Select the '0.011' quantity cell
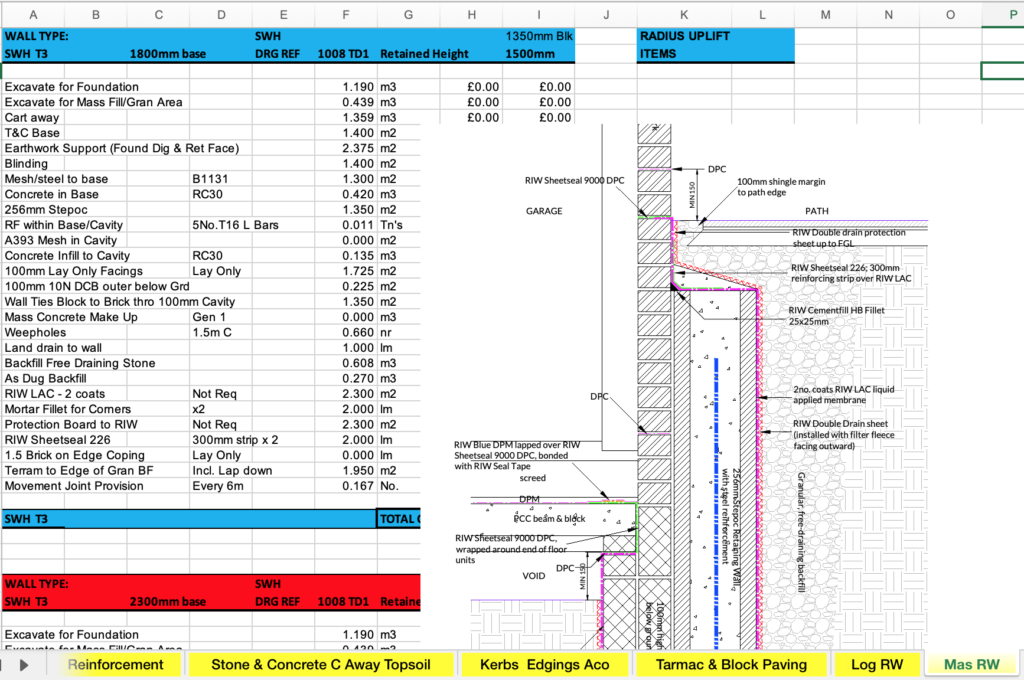 345,225
